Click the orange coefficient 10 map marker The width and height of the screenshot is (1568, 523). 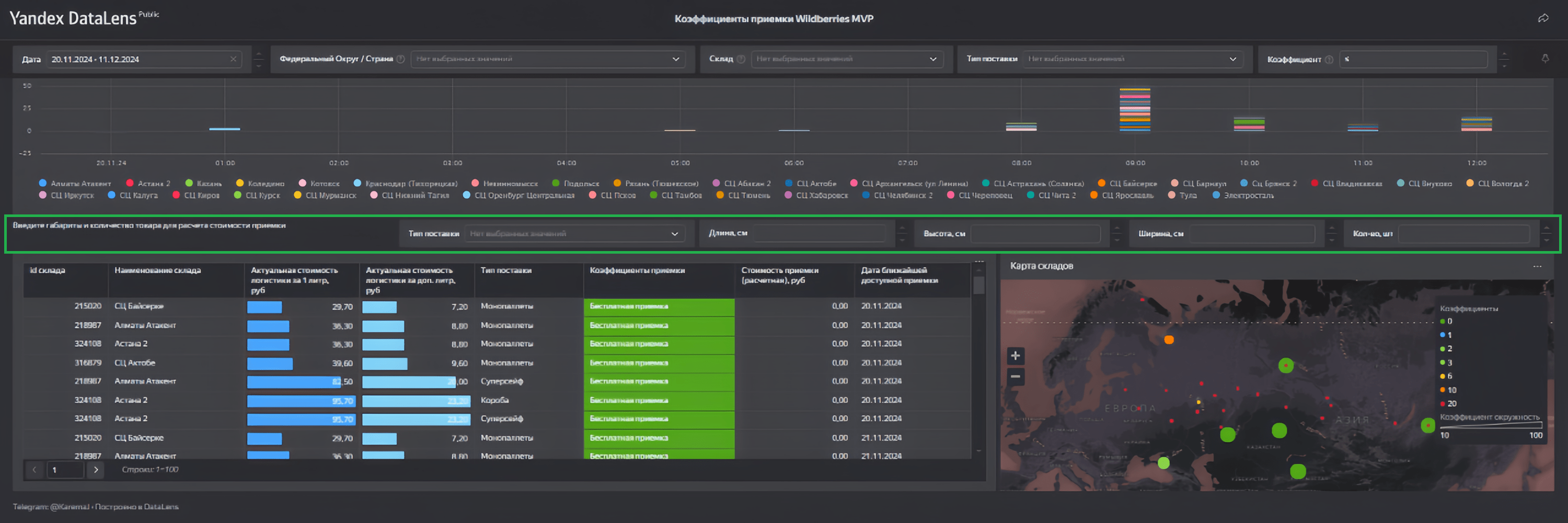(x=1169, y=340)
